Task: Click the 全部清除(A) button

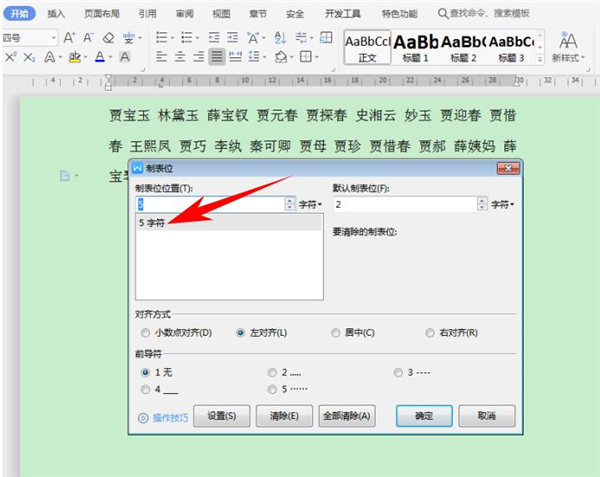Action: [347, 416]
